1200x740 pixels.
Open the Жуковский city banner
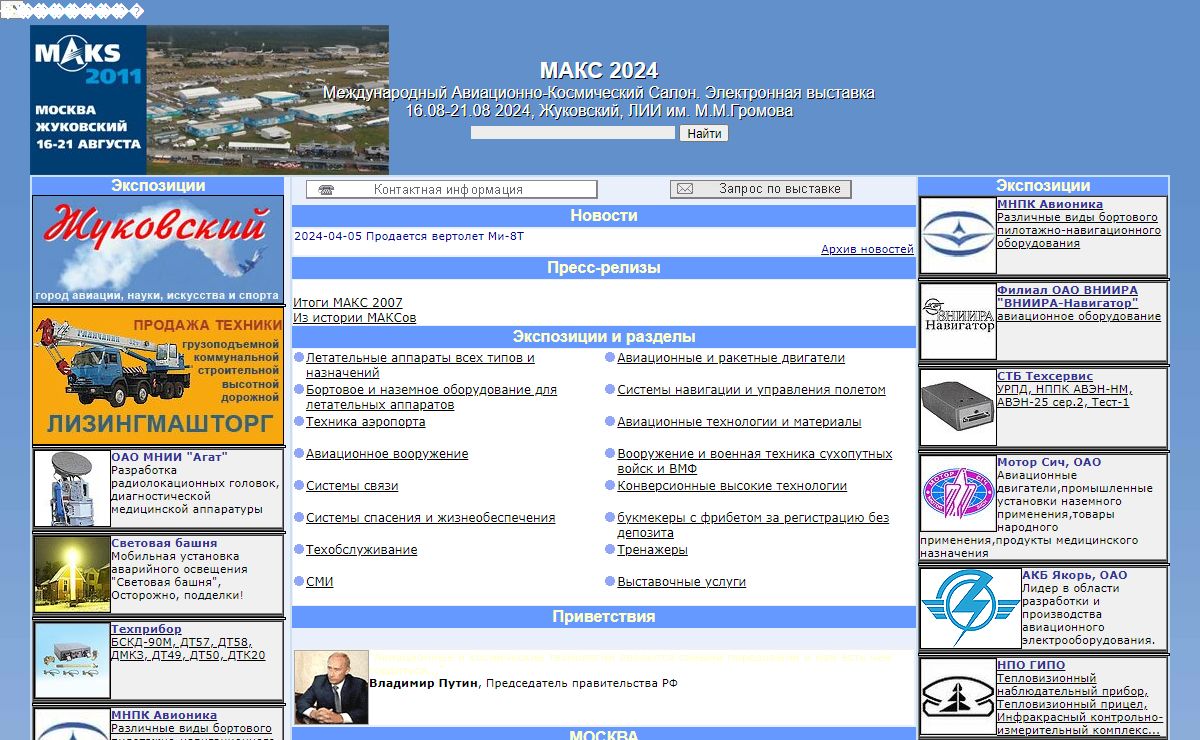[x=158, y=250]
